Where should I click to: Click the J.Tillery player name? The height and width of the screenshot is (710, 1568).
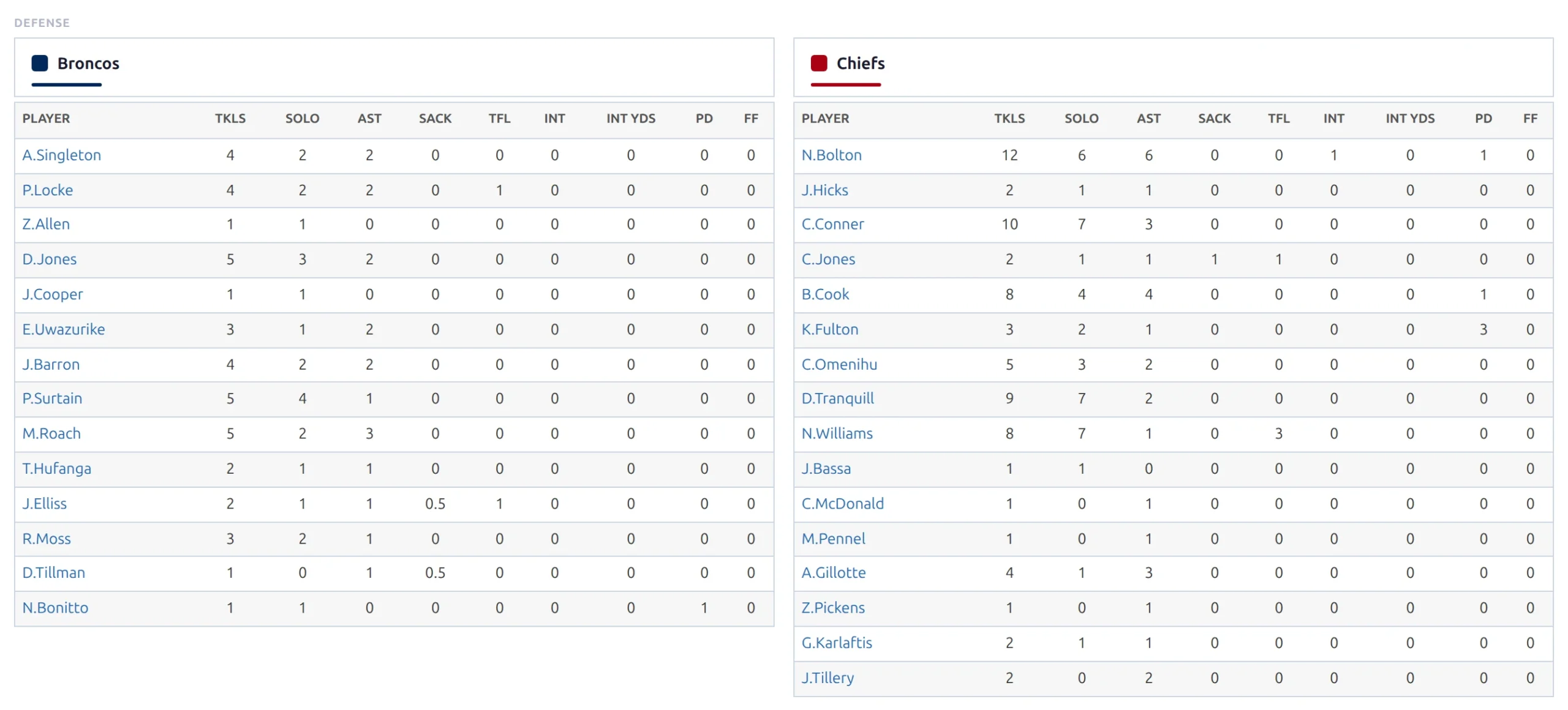click(827, 678)
